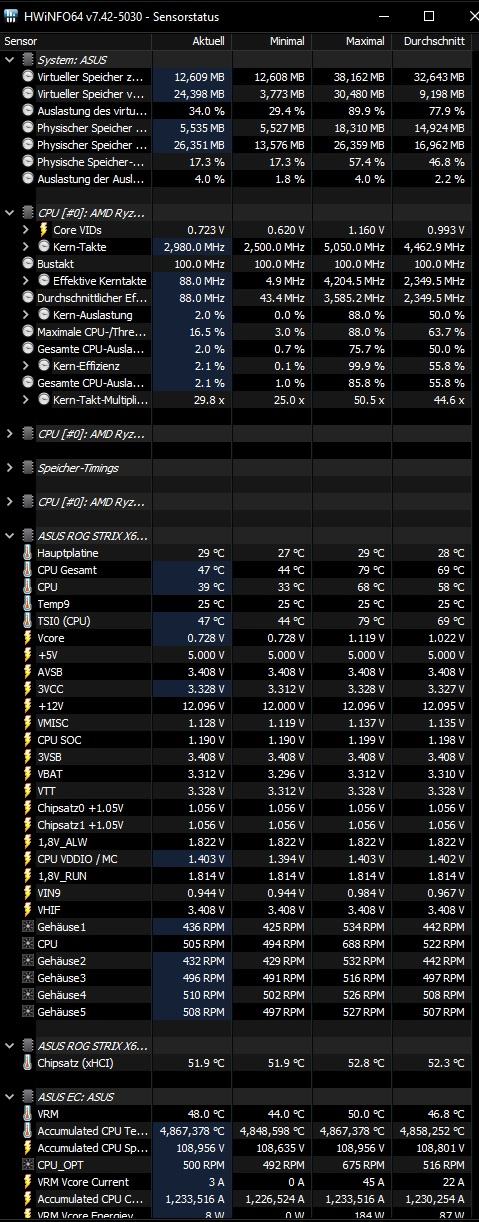Click the lightning icon beside +5V
This screenshot has height=1222, width=479.
[x=27, y=655]
